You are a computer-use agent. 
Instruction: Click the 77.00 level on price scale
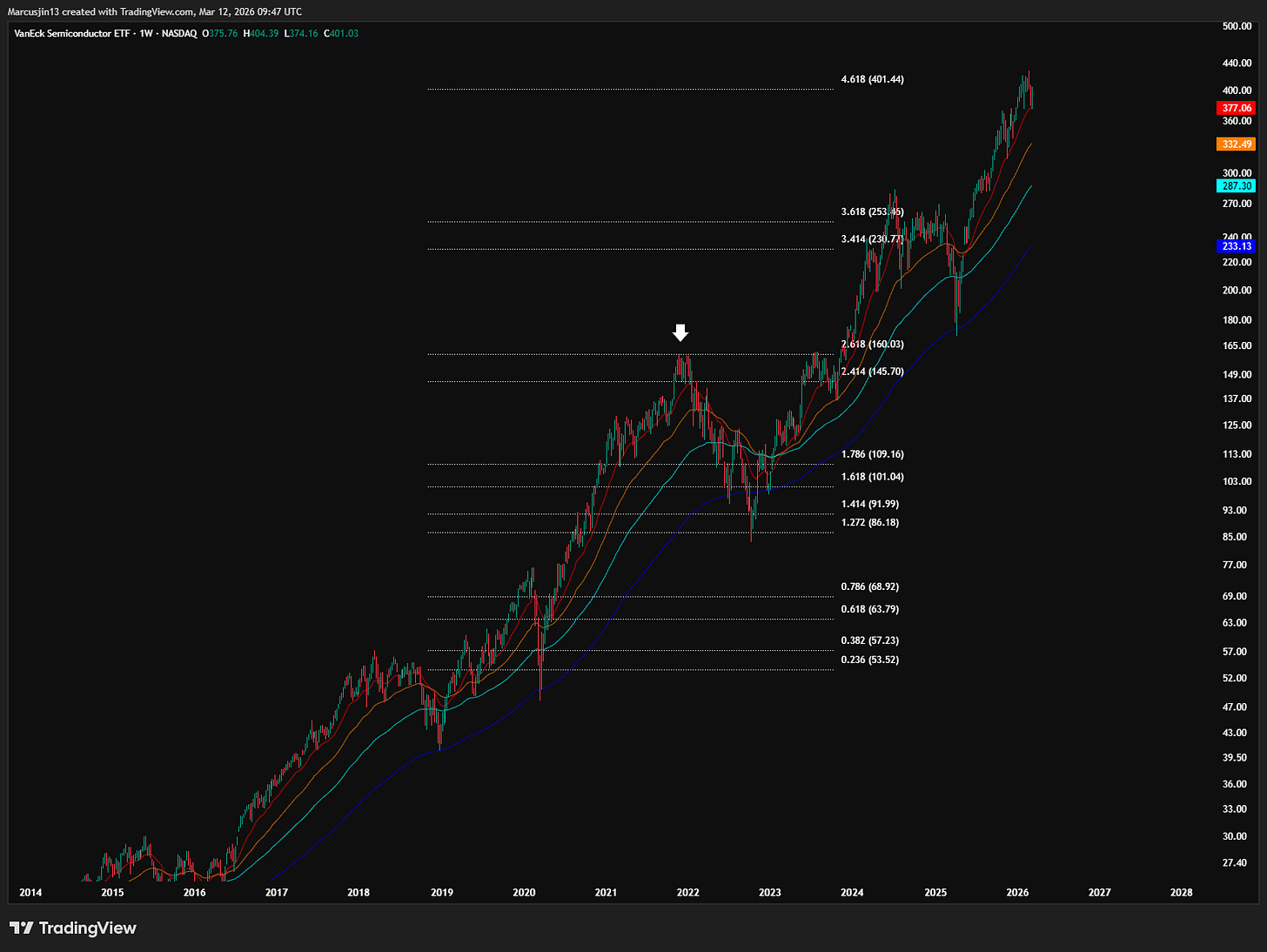1235,566
